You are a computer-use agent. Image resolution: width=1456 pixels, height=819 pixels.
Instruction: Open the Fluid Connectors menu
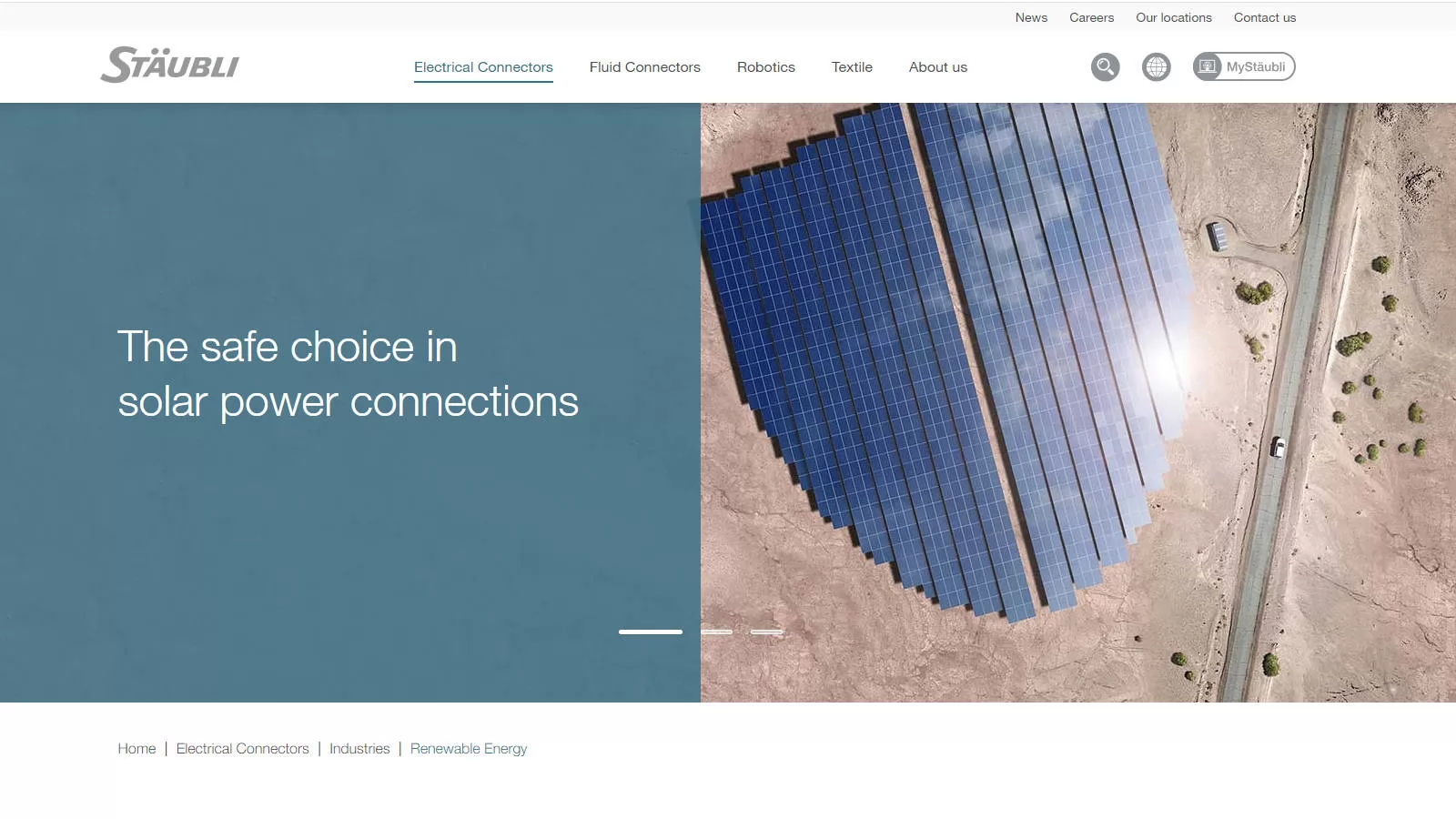[644, 67]
